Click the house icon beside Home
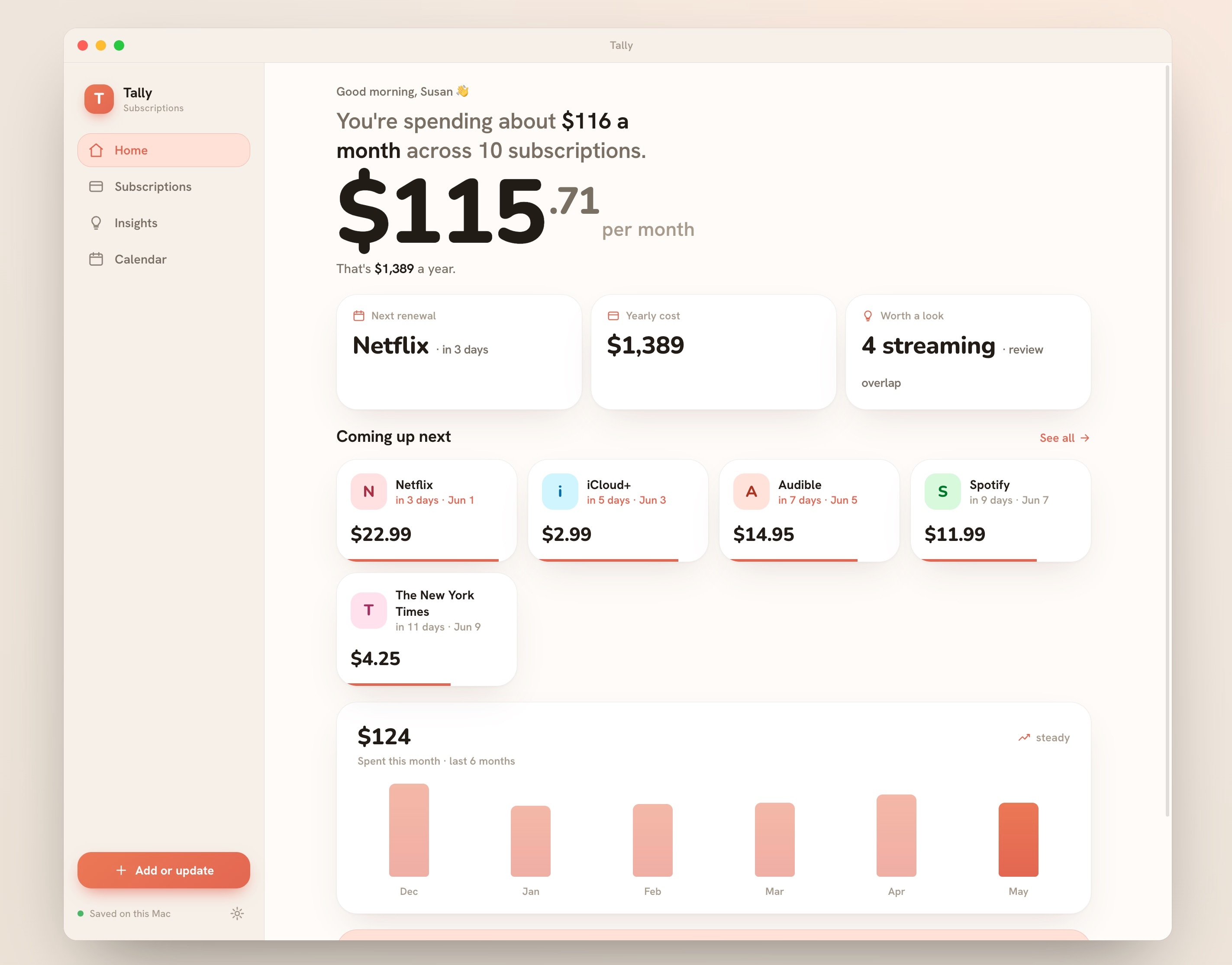Viewport: 1232px width, 965px height. tap(96, 150)
